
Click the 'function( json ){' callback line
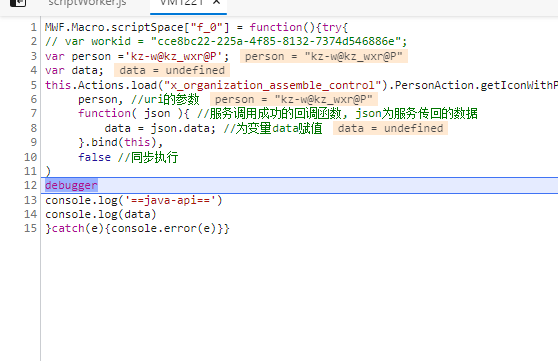[x=278, y=114]
